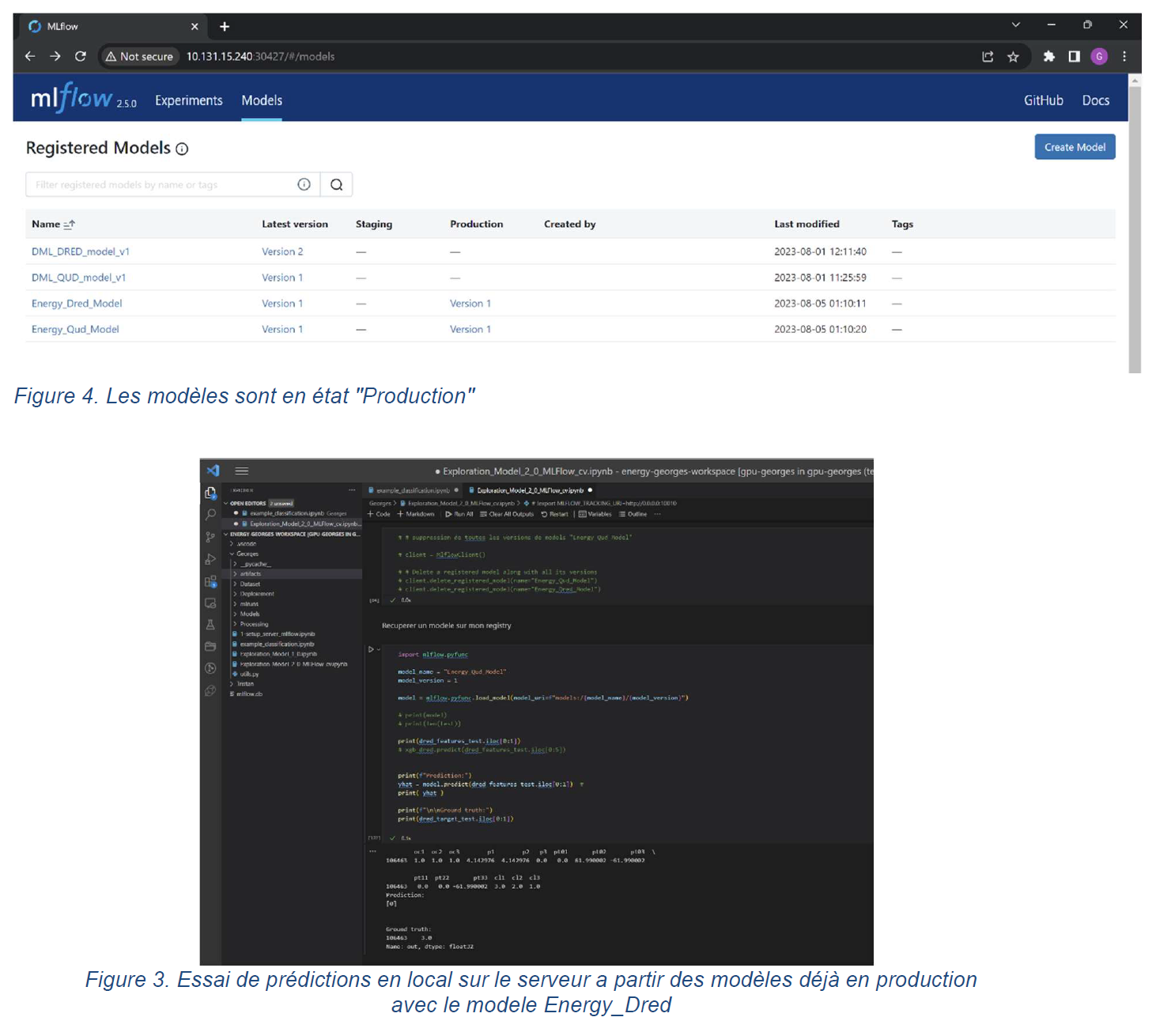
Task: Run All cells in the notebook
Action: pos(461,513)
